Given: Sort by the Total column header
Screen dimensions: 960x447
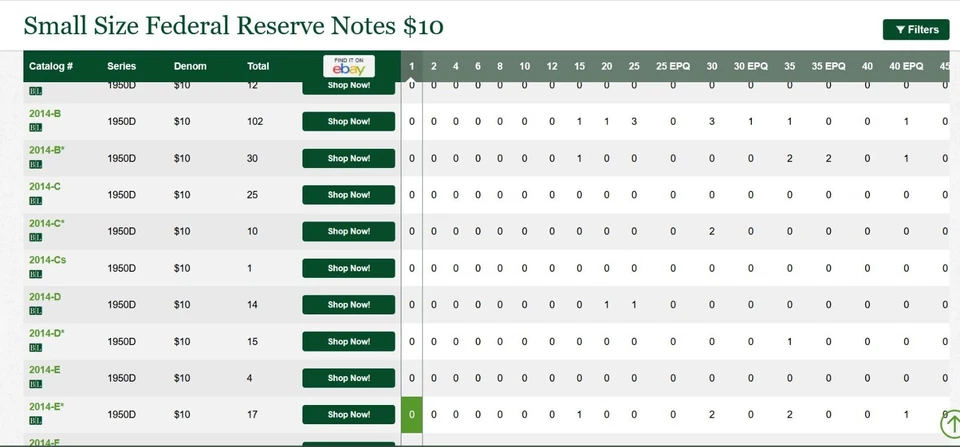Looking at the screenshot, I should 258,66.
